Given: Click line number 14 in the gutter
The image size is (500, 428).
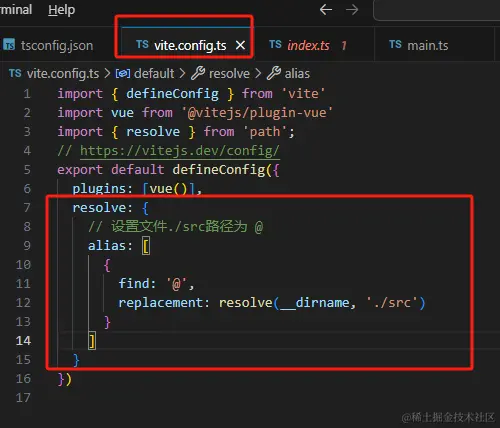Looking at the screenshot, I should click(23, 341).
